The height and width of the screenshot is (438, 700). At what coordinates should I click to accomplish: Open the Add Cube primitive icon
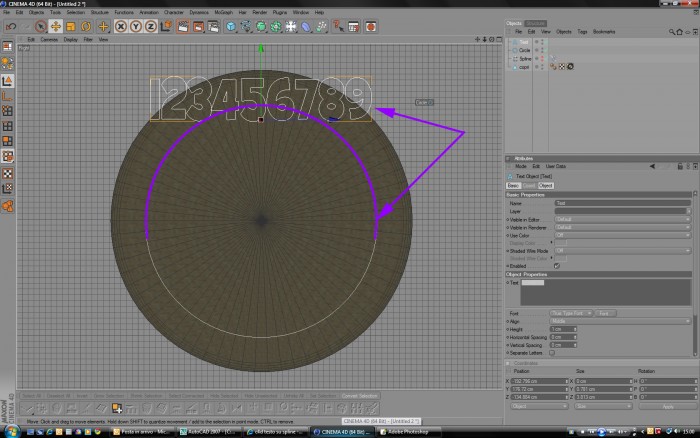(x=230, y=26)
